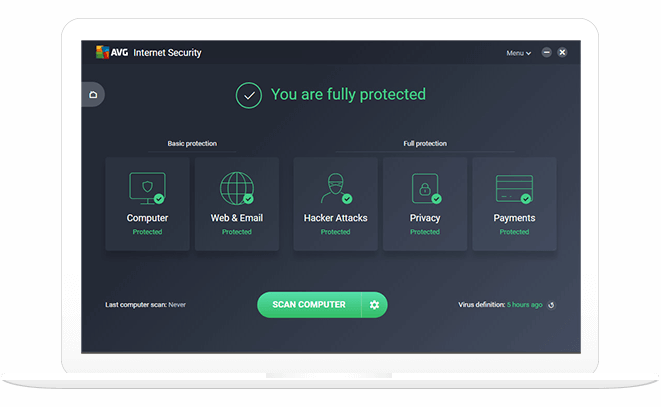Click the '5 hours ago' virus definition link
The image size is (661, 407).
(524, 305)
